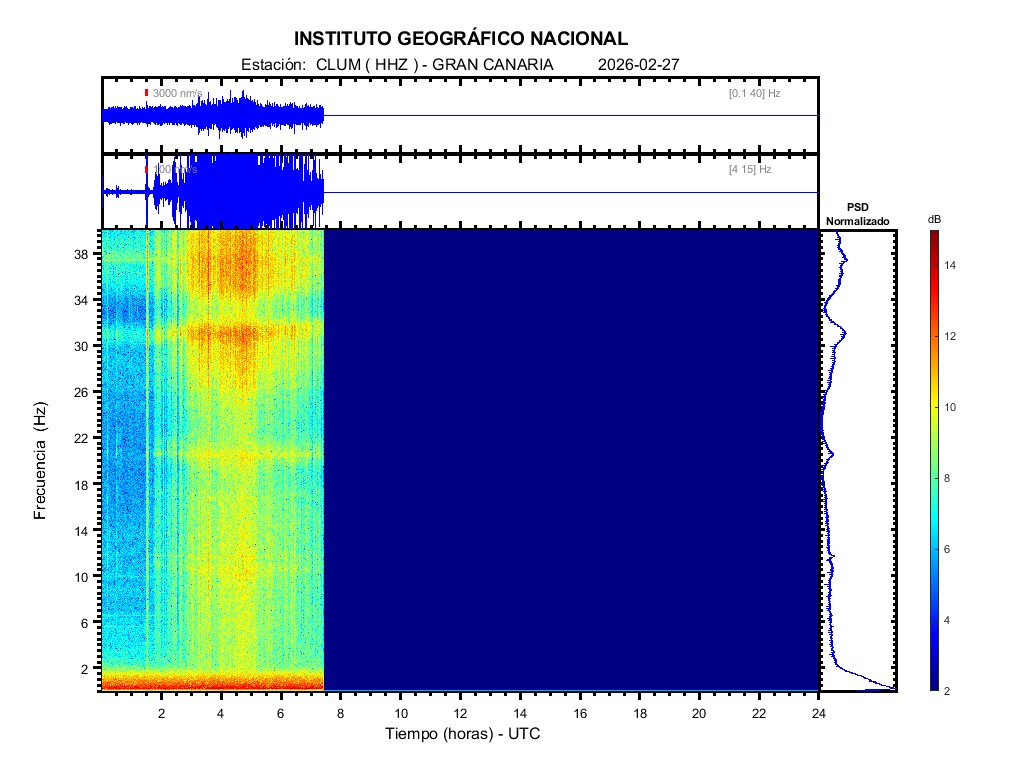The width and height of the screenshot is (1024, 768).
Task: Click the dB label above the colorbar
Action: tap(933, 219)
